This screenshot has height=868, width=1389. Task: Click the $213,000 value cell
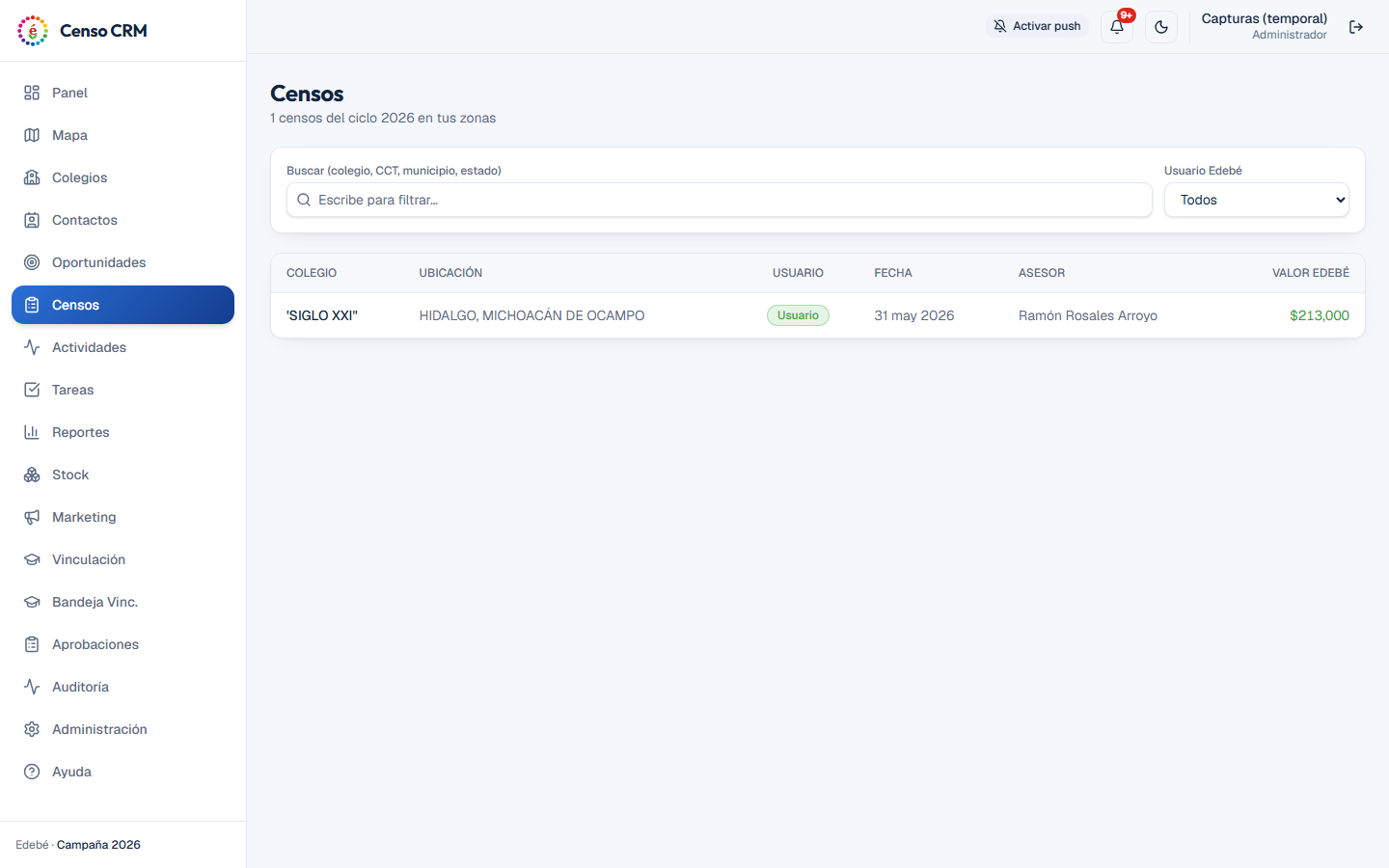[1320, 315]
